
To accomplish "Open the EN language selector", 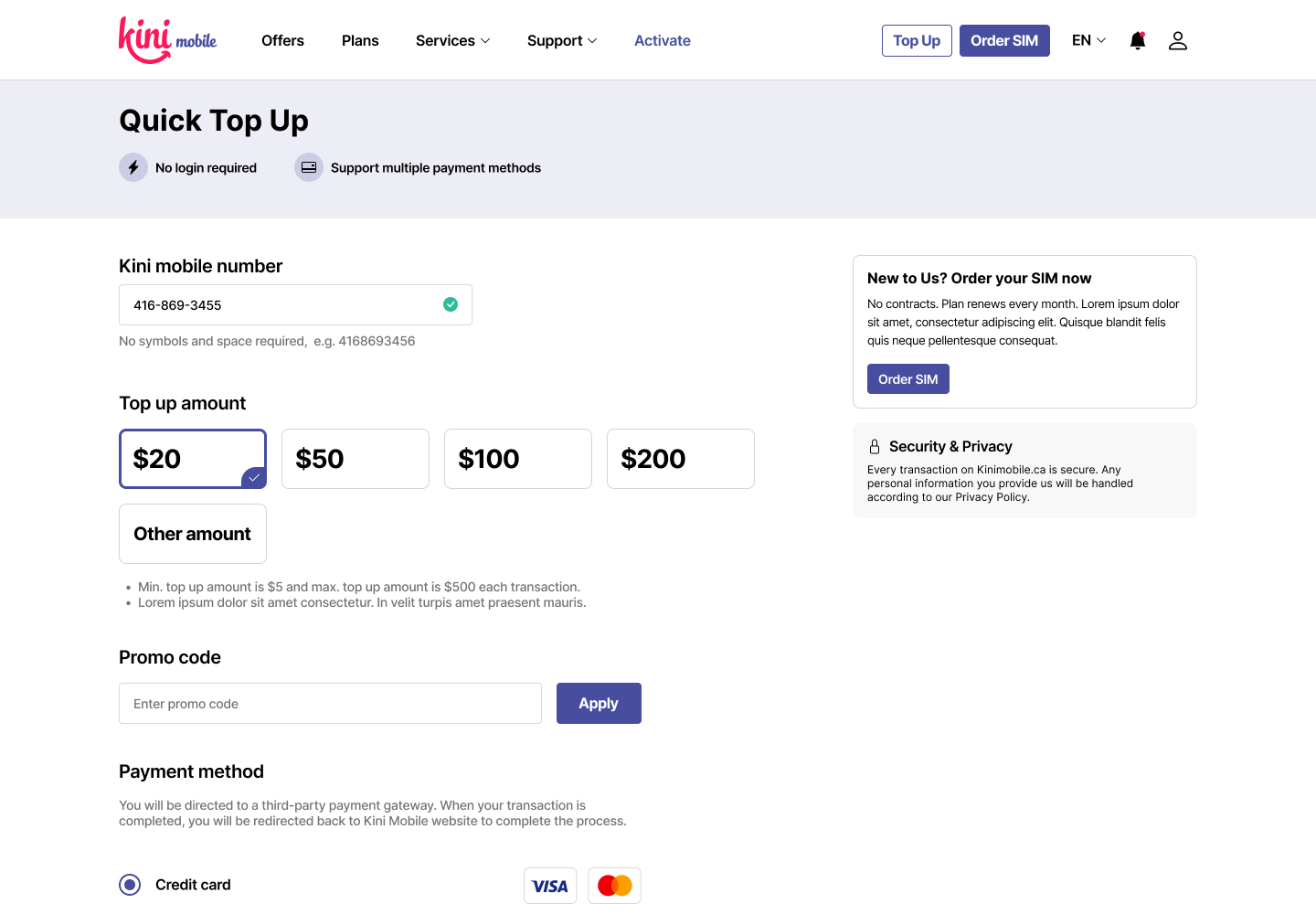I will pyautogui.click(x=1089, y=40).
